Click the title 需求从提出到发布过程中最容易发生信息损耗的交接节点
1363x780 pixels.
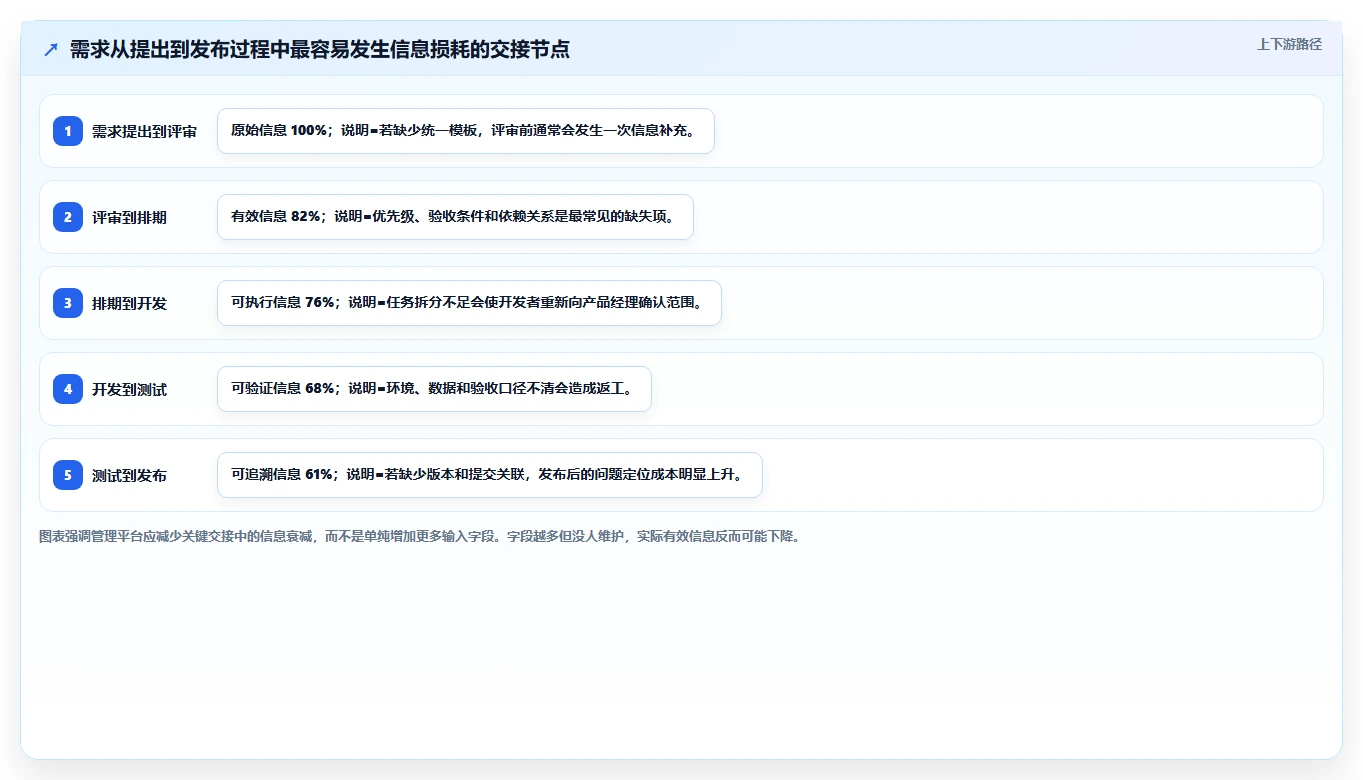click(x=320, y=49)
